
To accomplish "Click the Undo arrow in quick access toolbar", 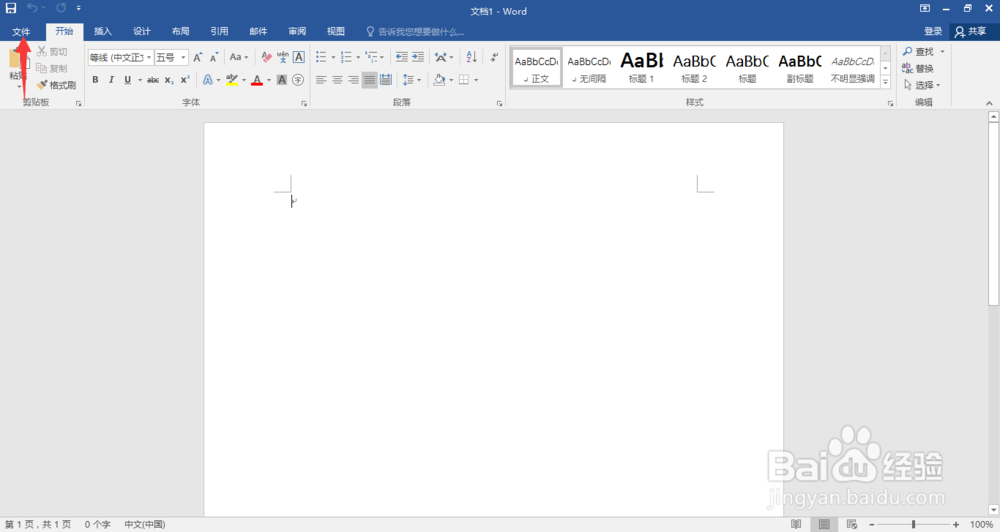I will click(x=32, y=8).
